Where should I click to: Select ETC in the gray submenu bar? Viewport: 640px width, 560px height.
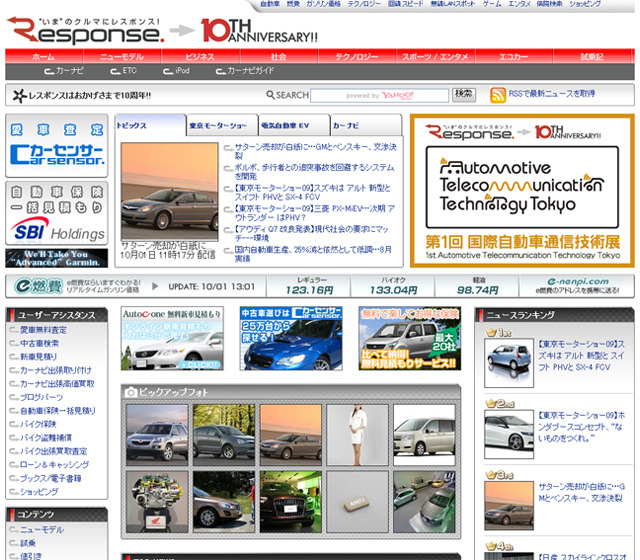124,71
